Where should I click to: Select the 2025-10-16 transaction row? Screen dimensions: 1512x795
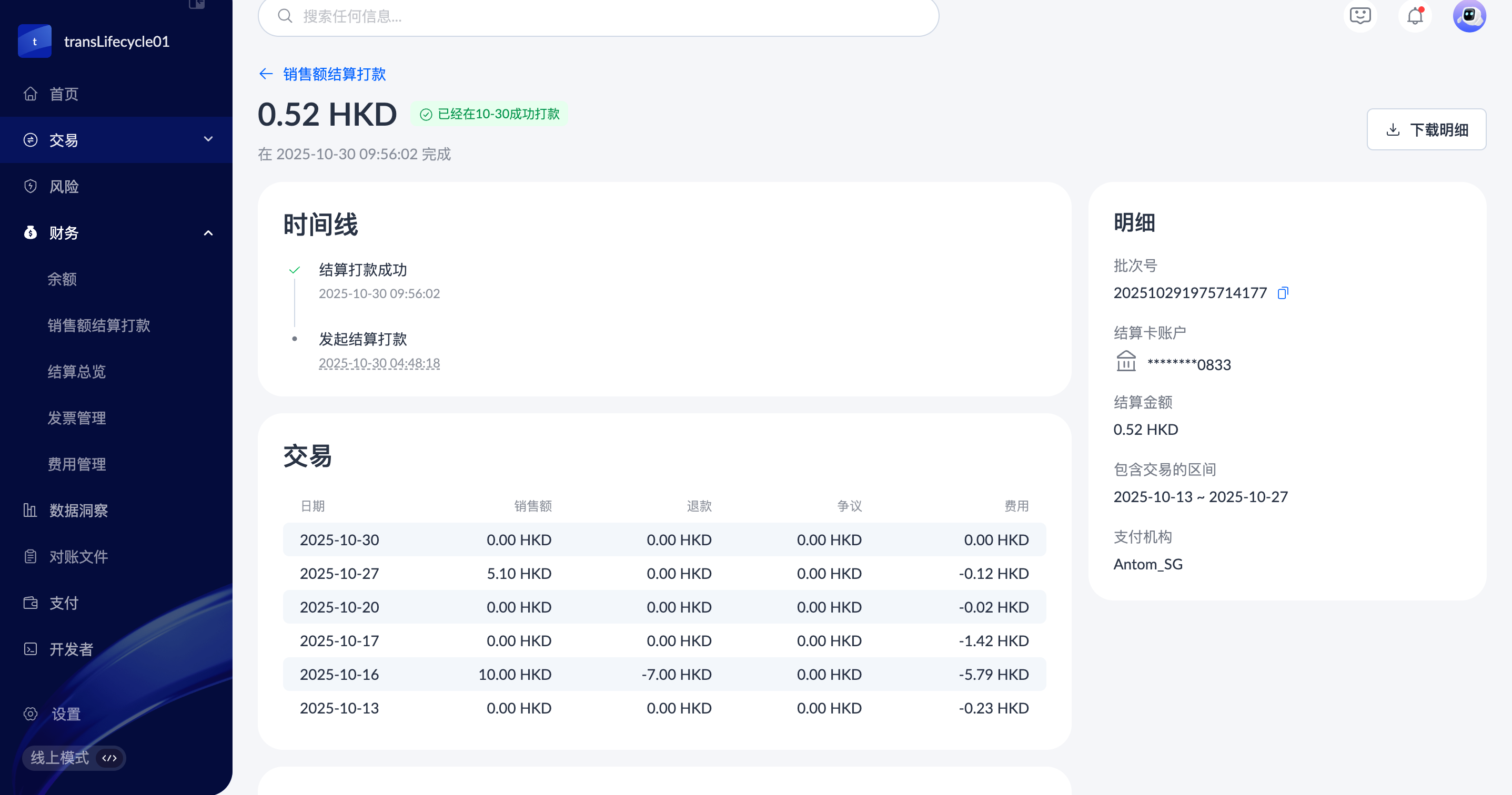[664, 674]
